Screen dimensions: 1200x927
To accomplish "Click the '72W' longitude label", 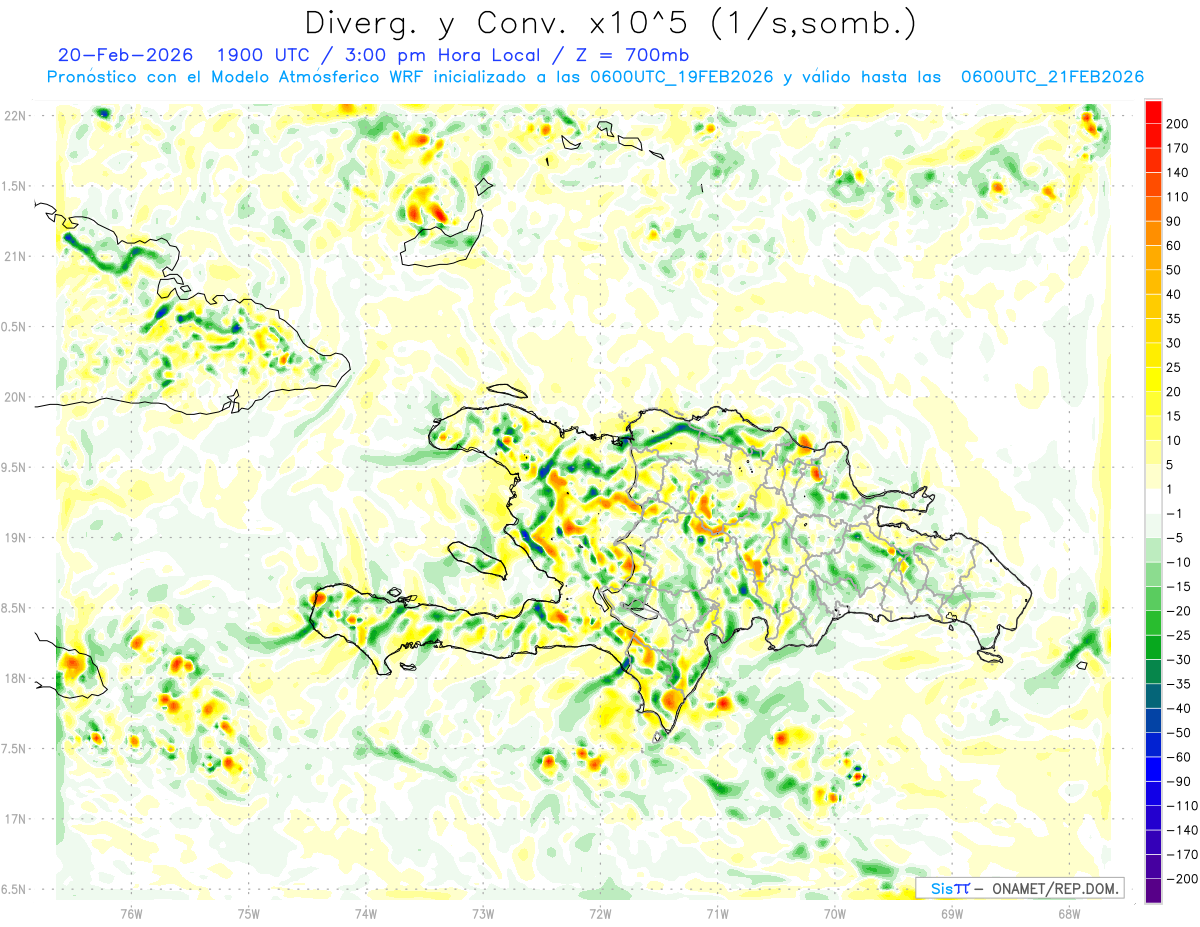I will pos(600,912).
